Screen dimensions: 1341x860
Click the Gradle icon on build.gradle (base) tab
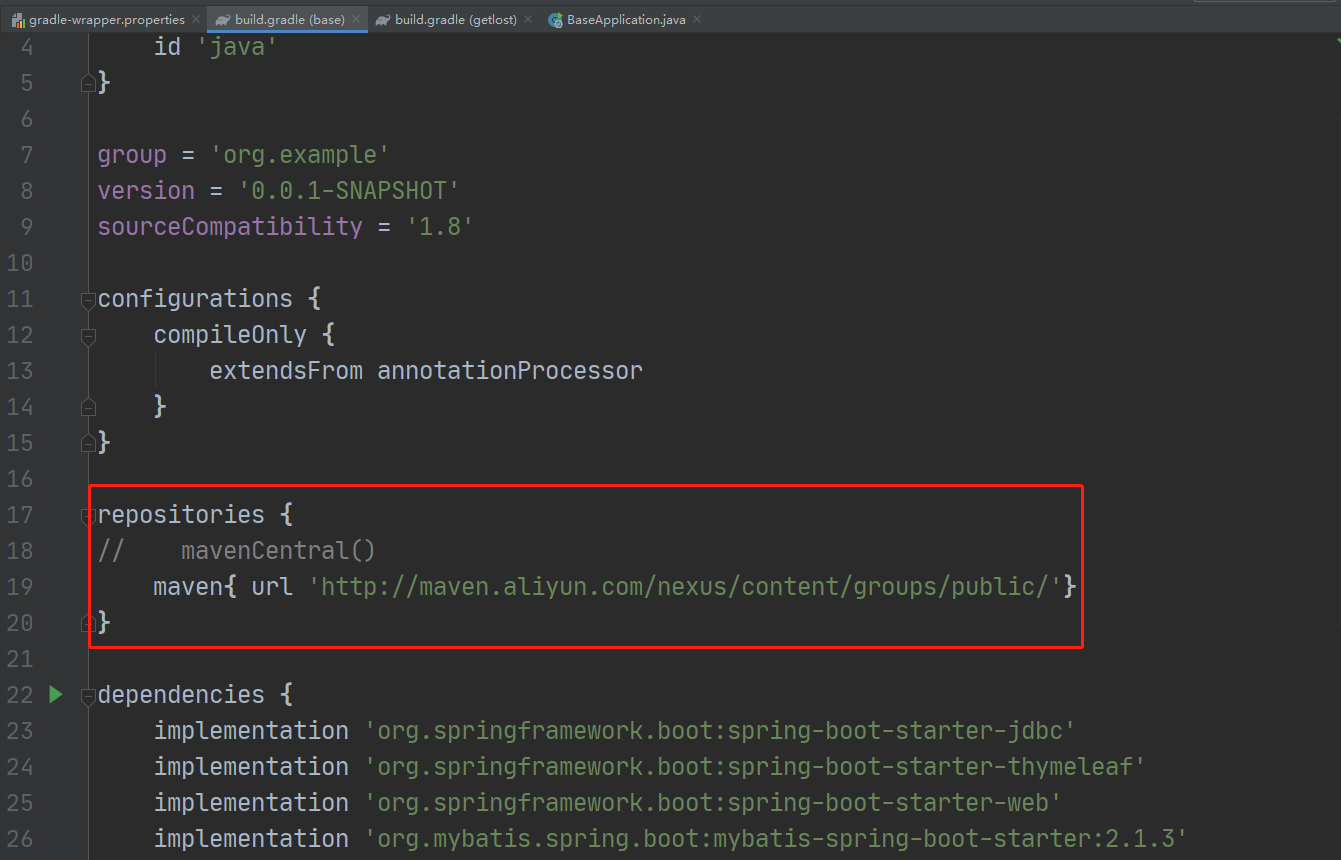(x=223, y=20)
